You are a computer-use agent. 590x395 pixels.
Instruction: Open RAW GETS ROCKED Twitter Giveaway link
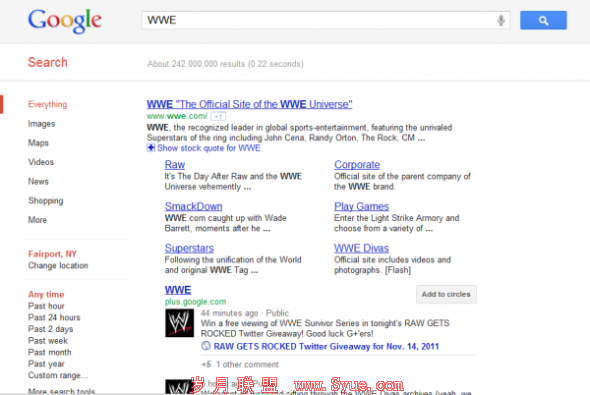click(x=326, y=346)
